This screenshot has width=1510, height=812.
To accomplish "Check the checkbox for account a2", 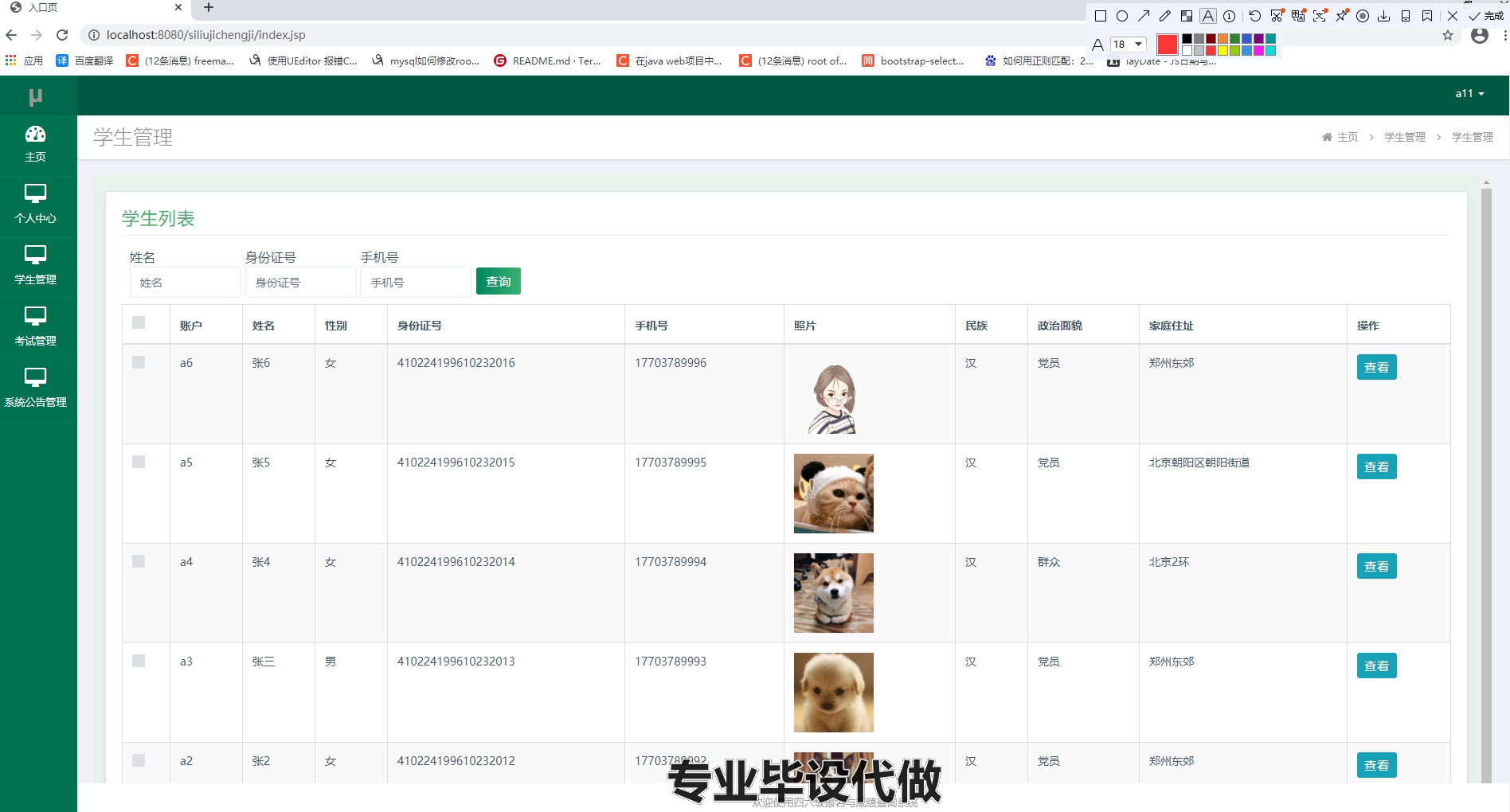I will pyautogui.click(x=139, y=760).
